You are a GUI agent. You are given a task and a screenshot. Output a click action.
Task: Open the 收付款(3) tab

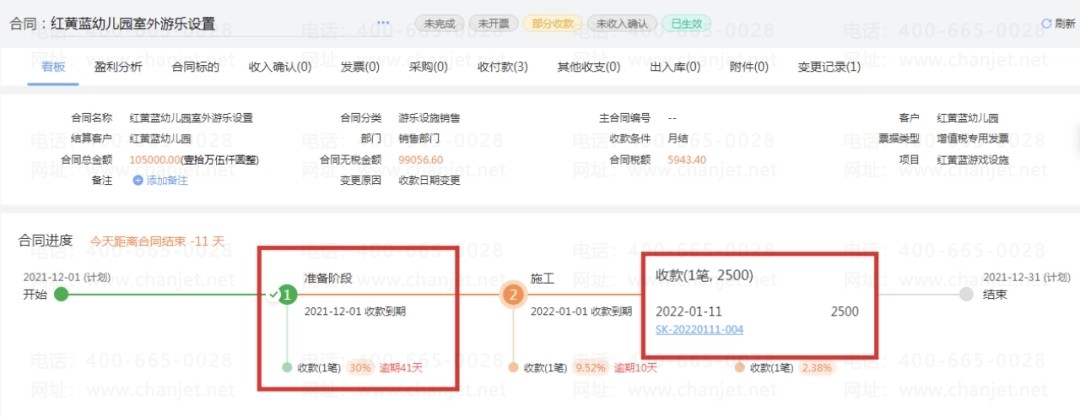(502, 67)
